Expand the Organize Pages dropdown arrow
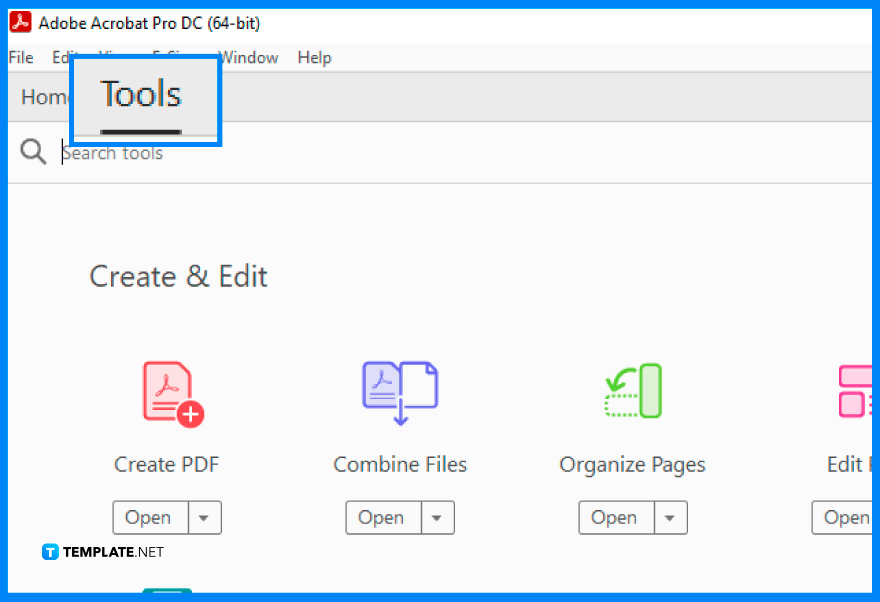The height and width of the screenshot is (602, 880). pyautogui.click(x=670, y=517)
